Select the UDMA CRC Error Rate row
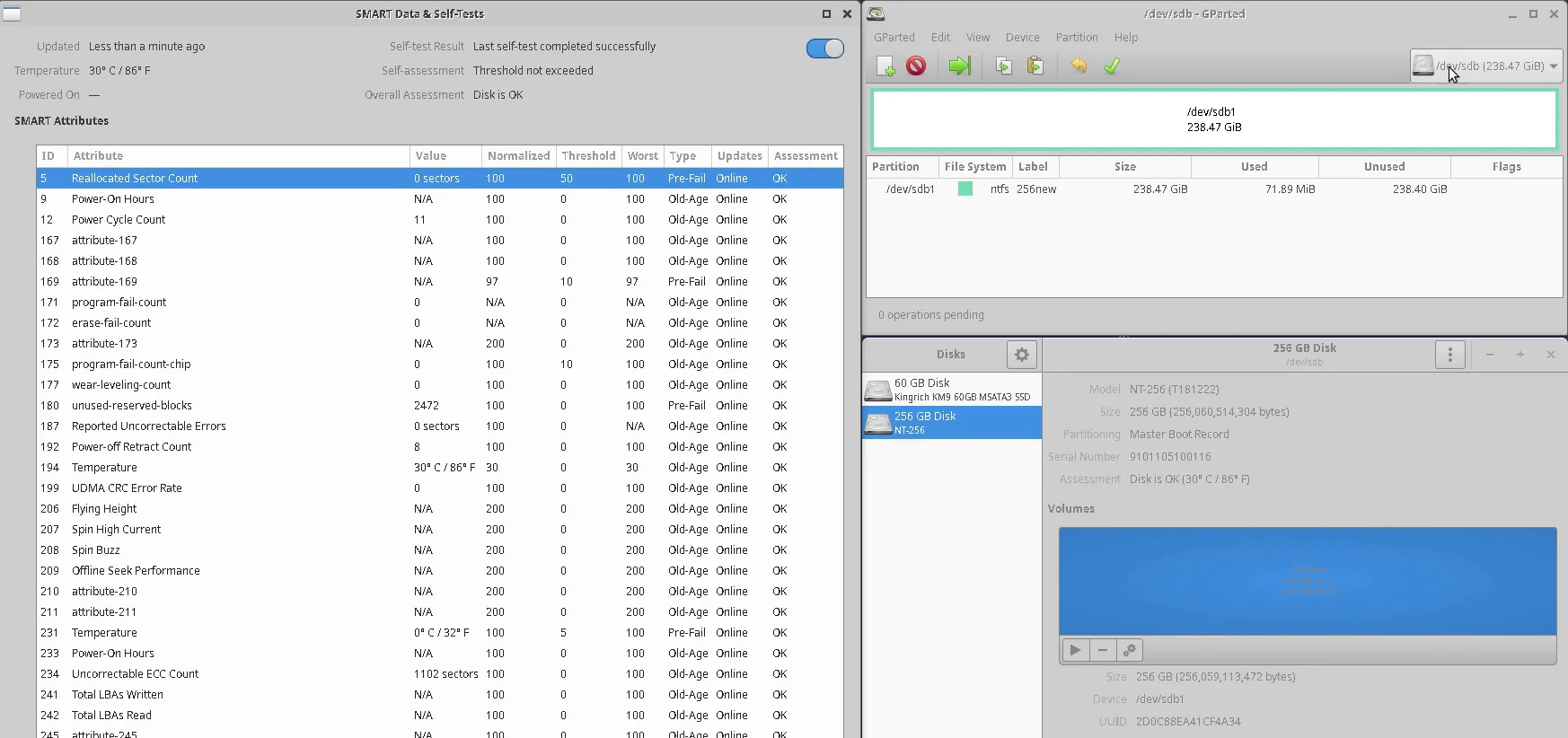This screenshot has height=738, width=1568. click(x=440, y=488)
